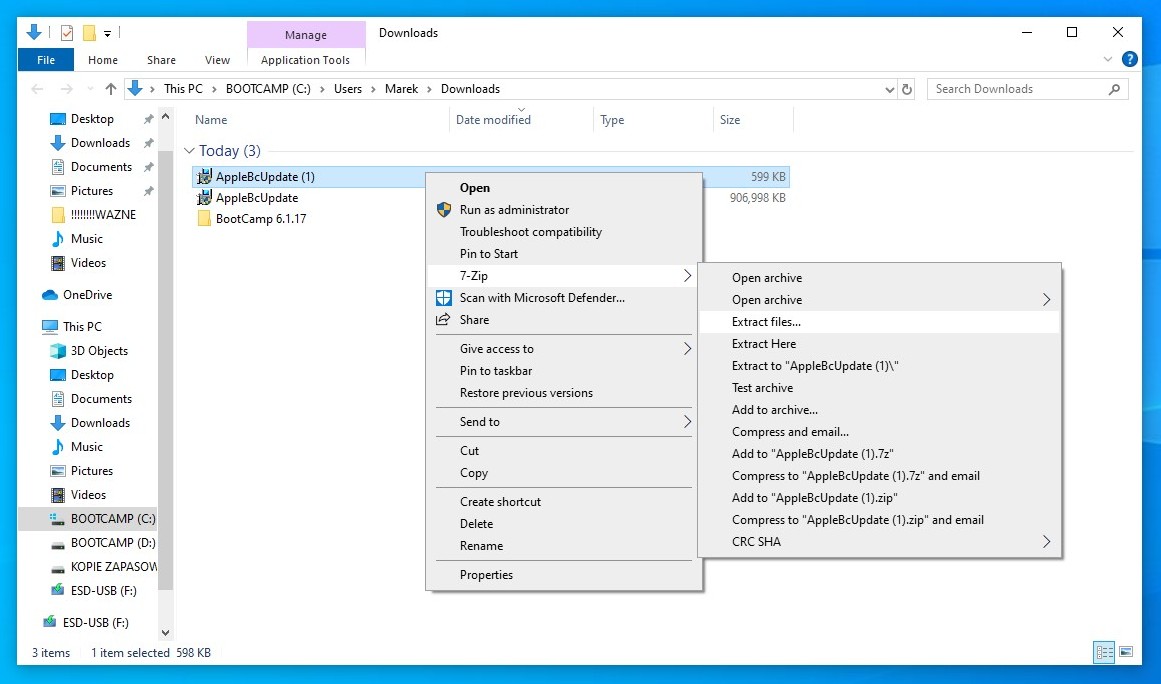The image size is (1161, 684).
Task: Open the Application Tools ribbon tab
Action: (306, 60)
